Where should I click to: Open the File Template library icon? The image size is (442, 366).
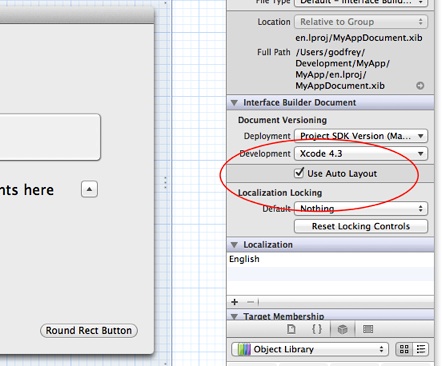coord(291,329)
